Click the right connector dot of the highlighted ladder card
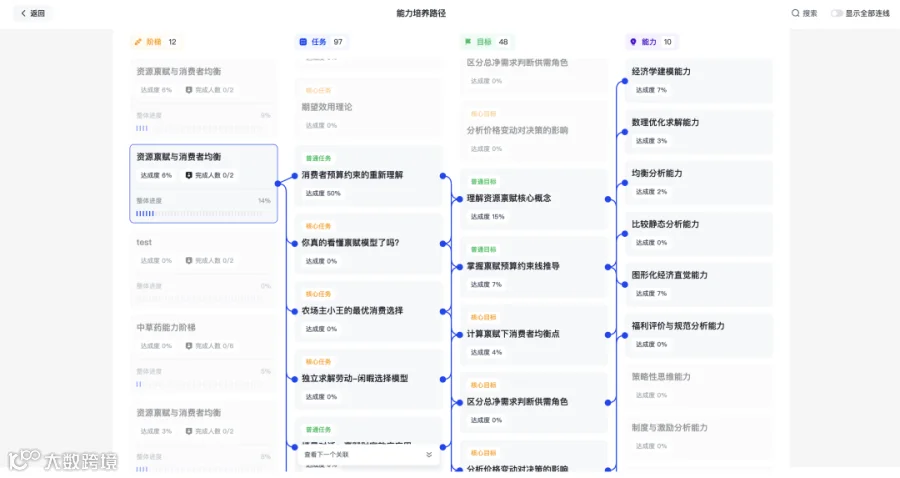 pyautogui.click(x=278, y=184)
